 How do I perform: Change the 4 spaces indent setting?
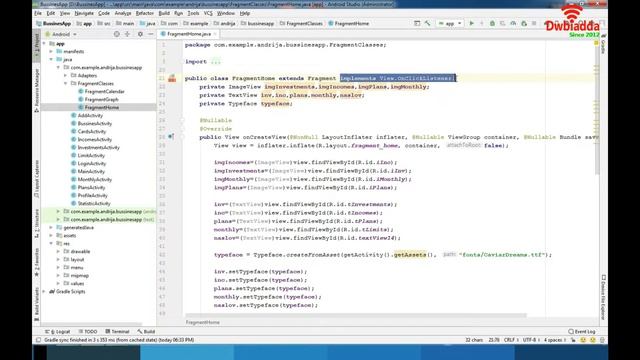coord(554,340)
